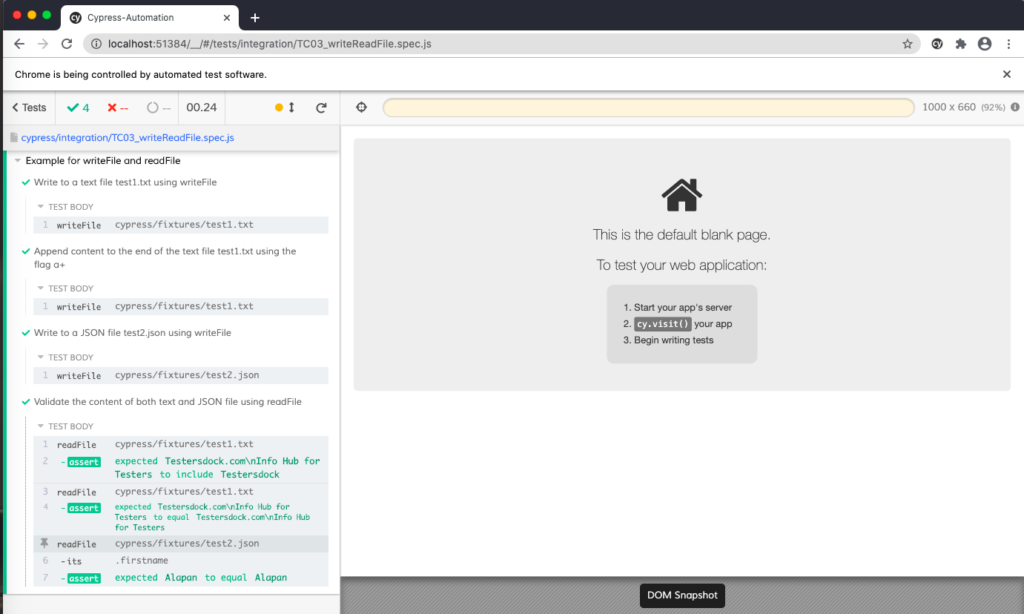Reload the page using browser refresh button

67,44
